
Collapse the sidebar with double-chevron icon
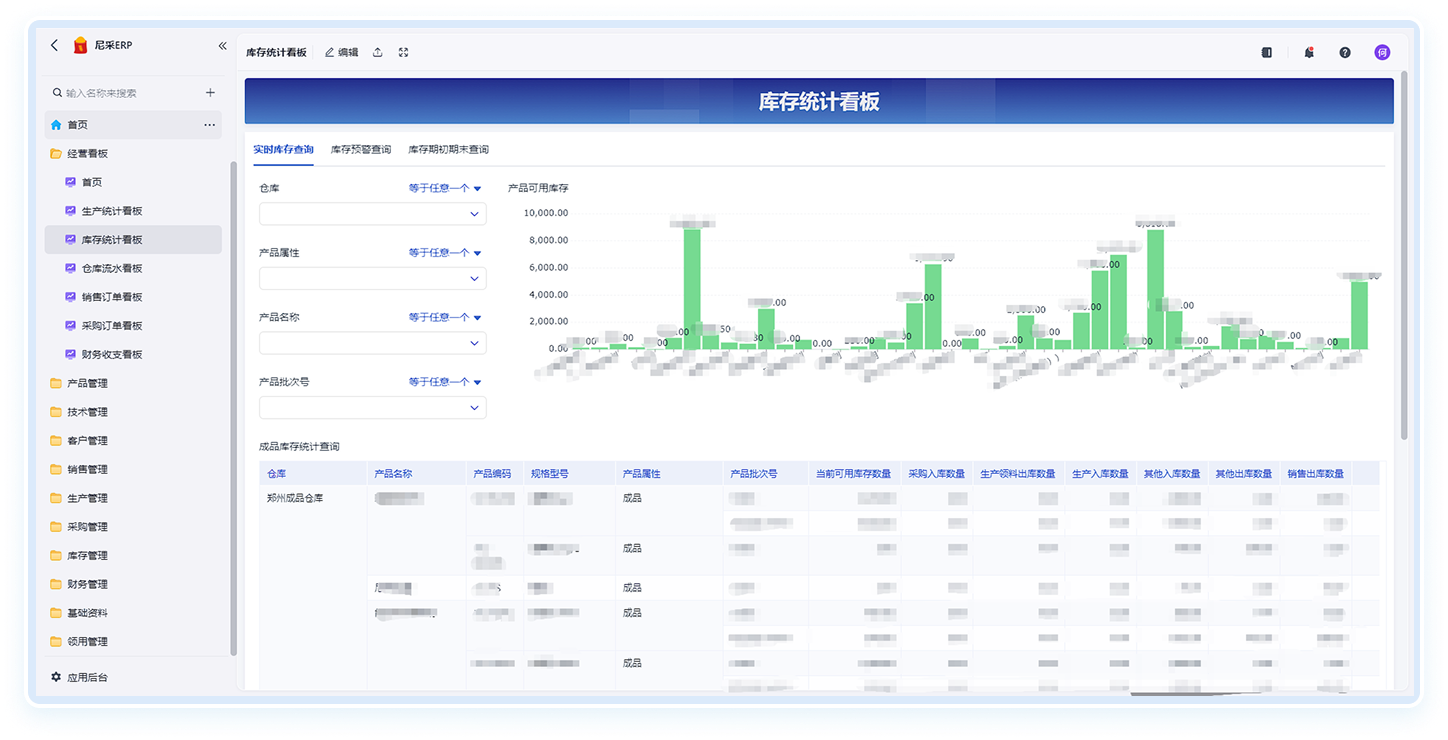tap(222, 46)
